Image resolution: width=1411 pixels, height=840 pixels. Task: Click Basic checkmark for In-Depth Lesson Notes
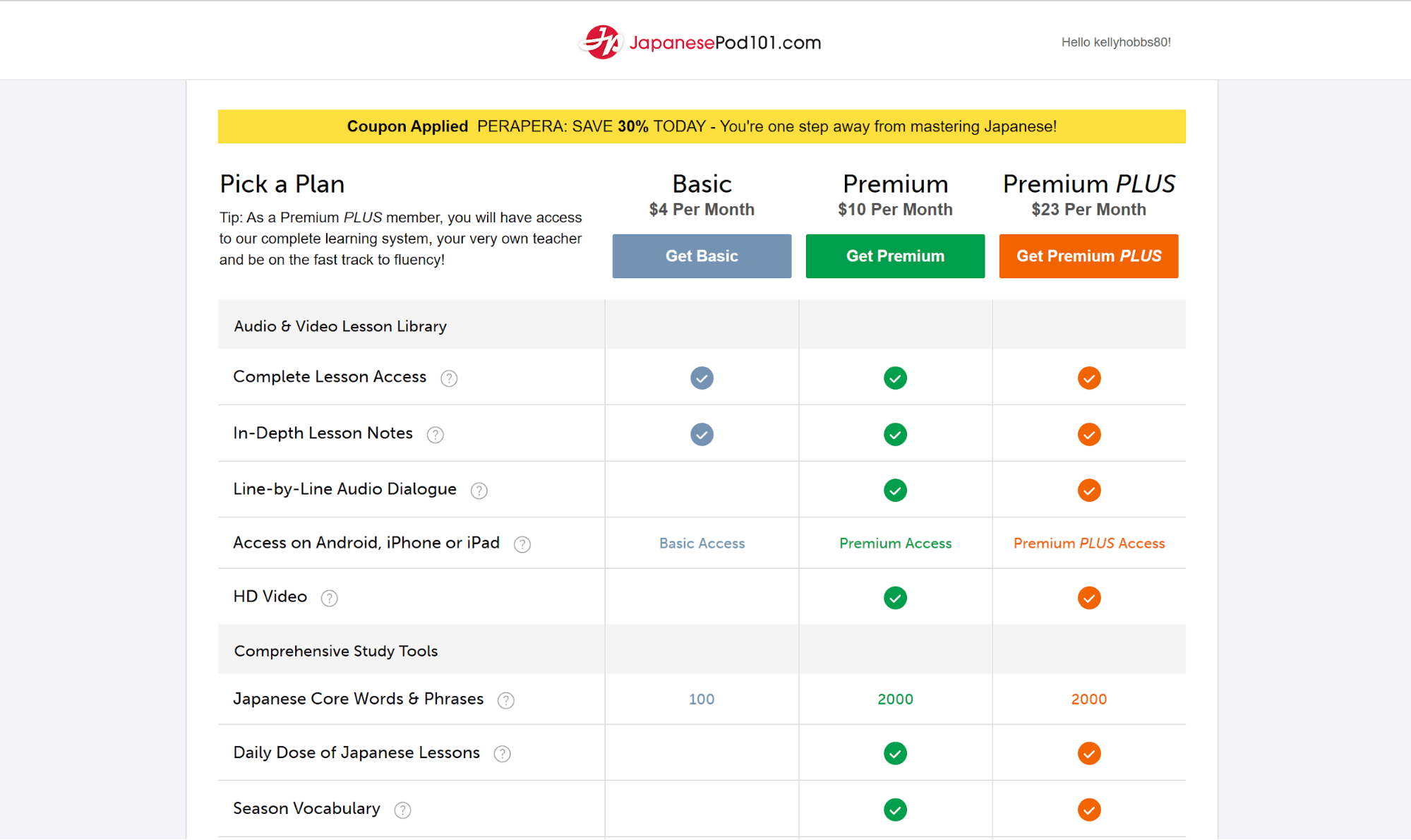click(702, 434)
